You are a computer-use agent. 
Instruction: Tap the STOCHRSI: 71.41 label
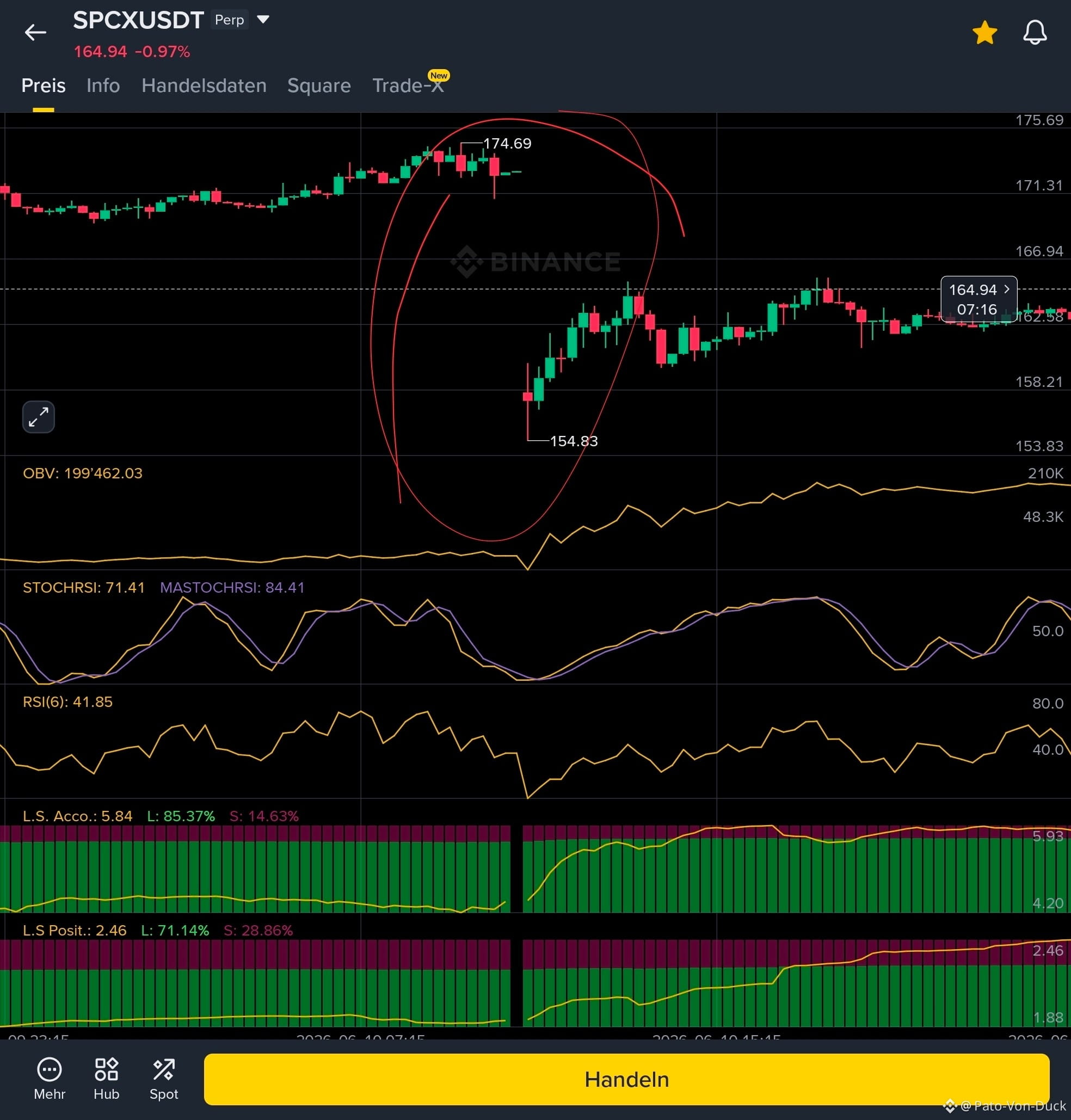pyautogui.click(x=84, y=587)
